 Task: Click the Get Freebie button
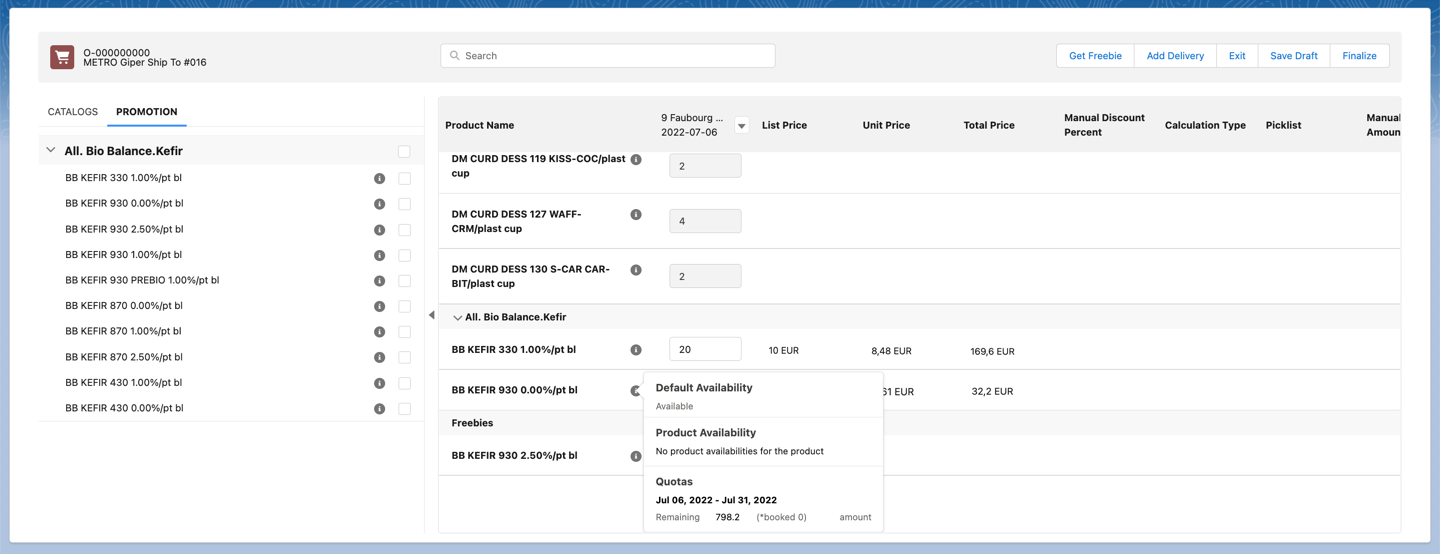[1095, 56]
